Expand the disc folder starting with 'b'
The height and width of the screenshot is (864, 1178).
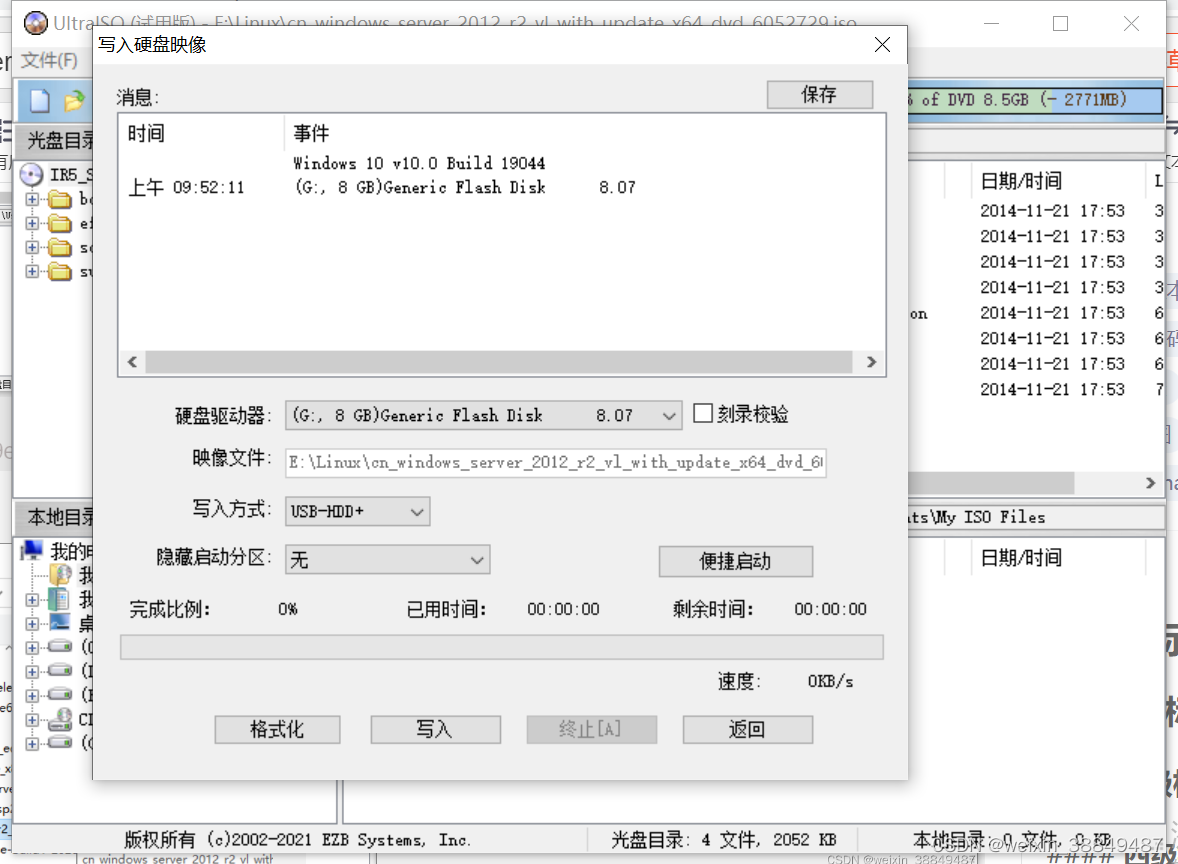[32, 199]
